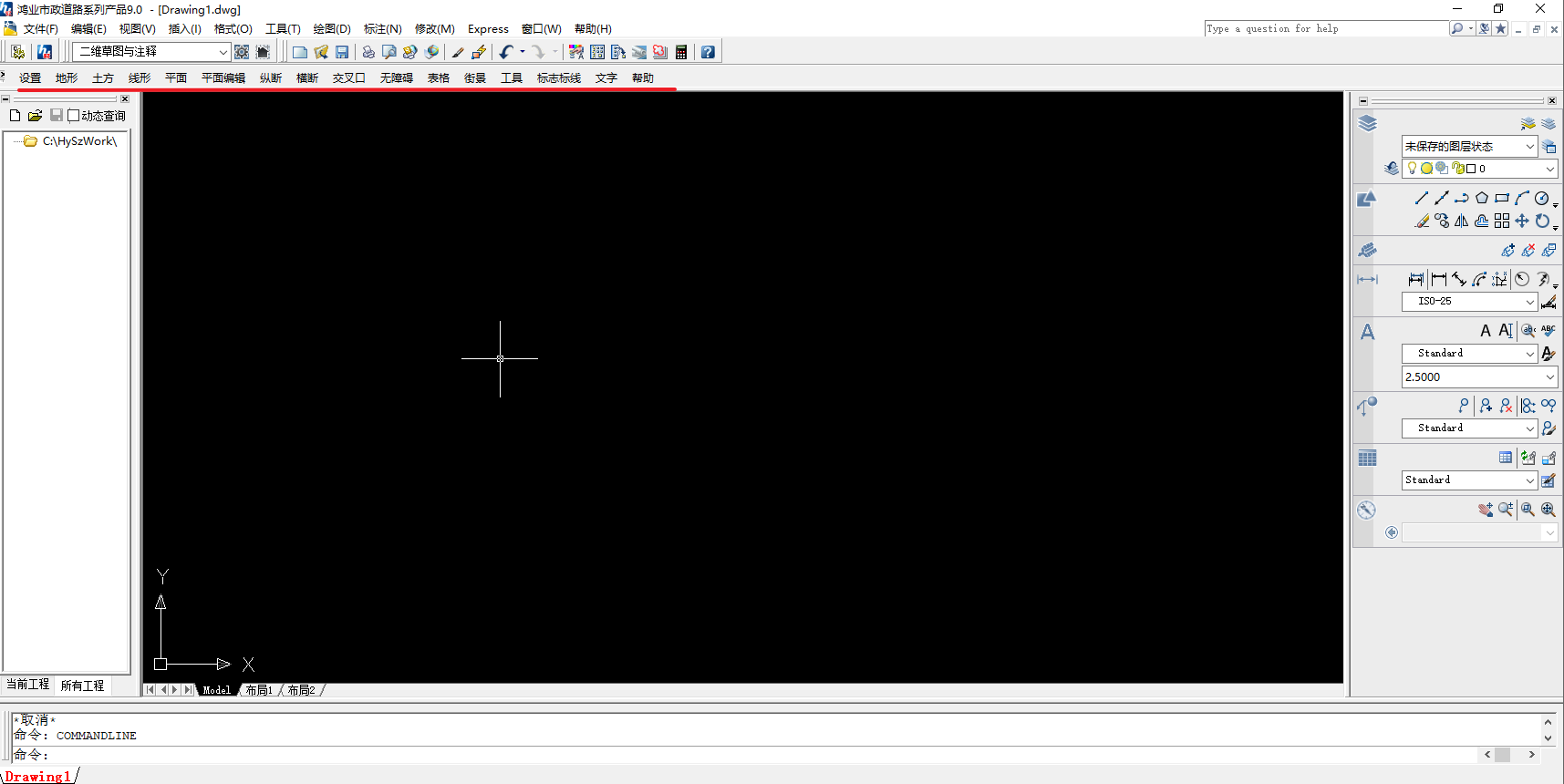The height and width of the screenshot is (784, 1564).
Task: Enable the 动态查询 checkbox
Action: 74,116
